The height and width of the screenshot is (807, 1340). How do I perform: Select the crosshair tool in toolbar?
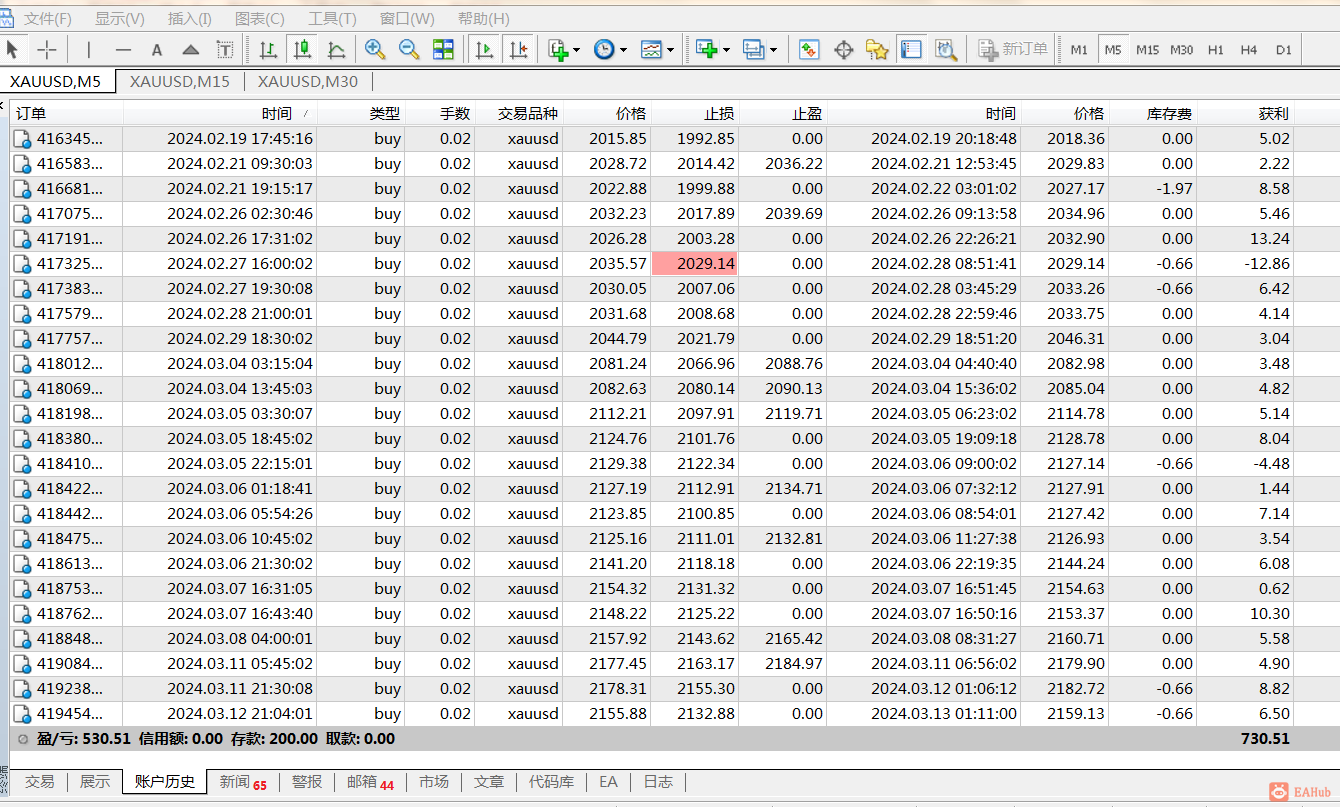pyautogui.click(x=47, y=49)
